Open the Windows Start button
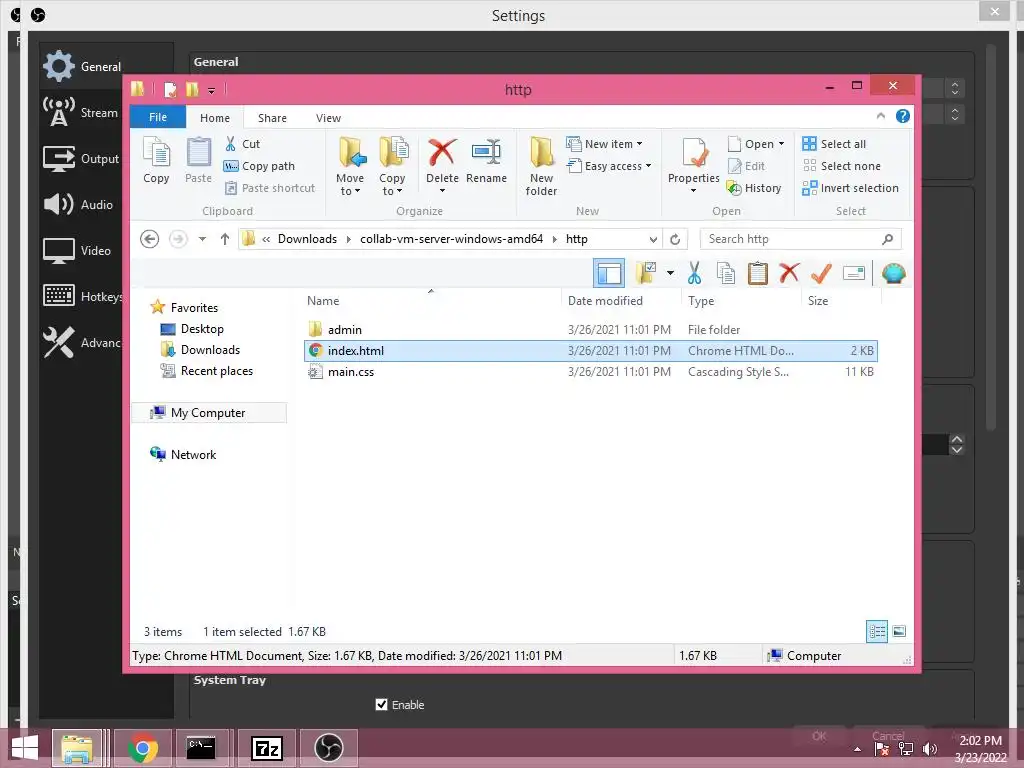 (x=25, y=748)
